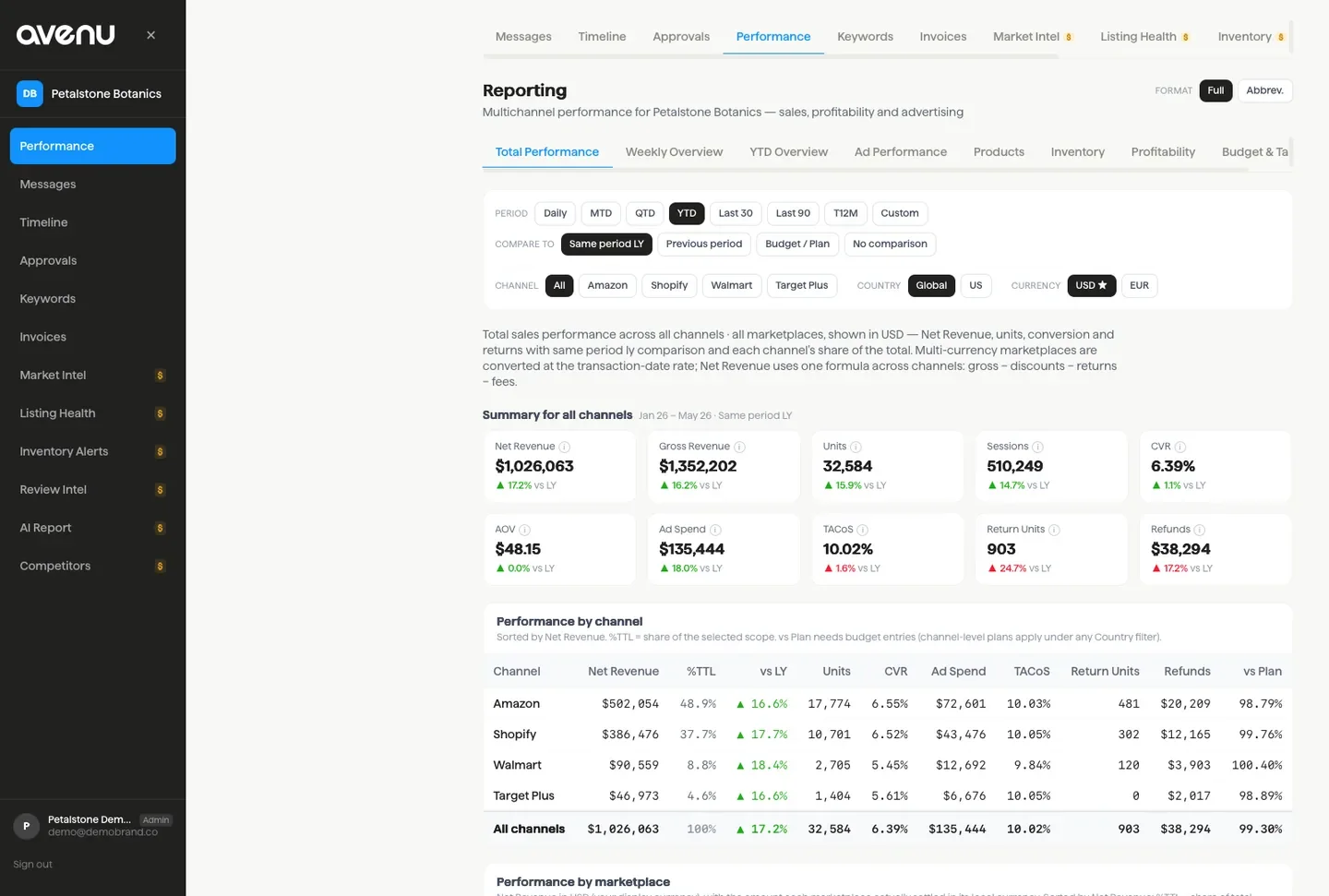The height and width of the screenshot is (896, 1329).
Task: Click the Return Units info icon
Action: click(x=1054, y=530)
